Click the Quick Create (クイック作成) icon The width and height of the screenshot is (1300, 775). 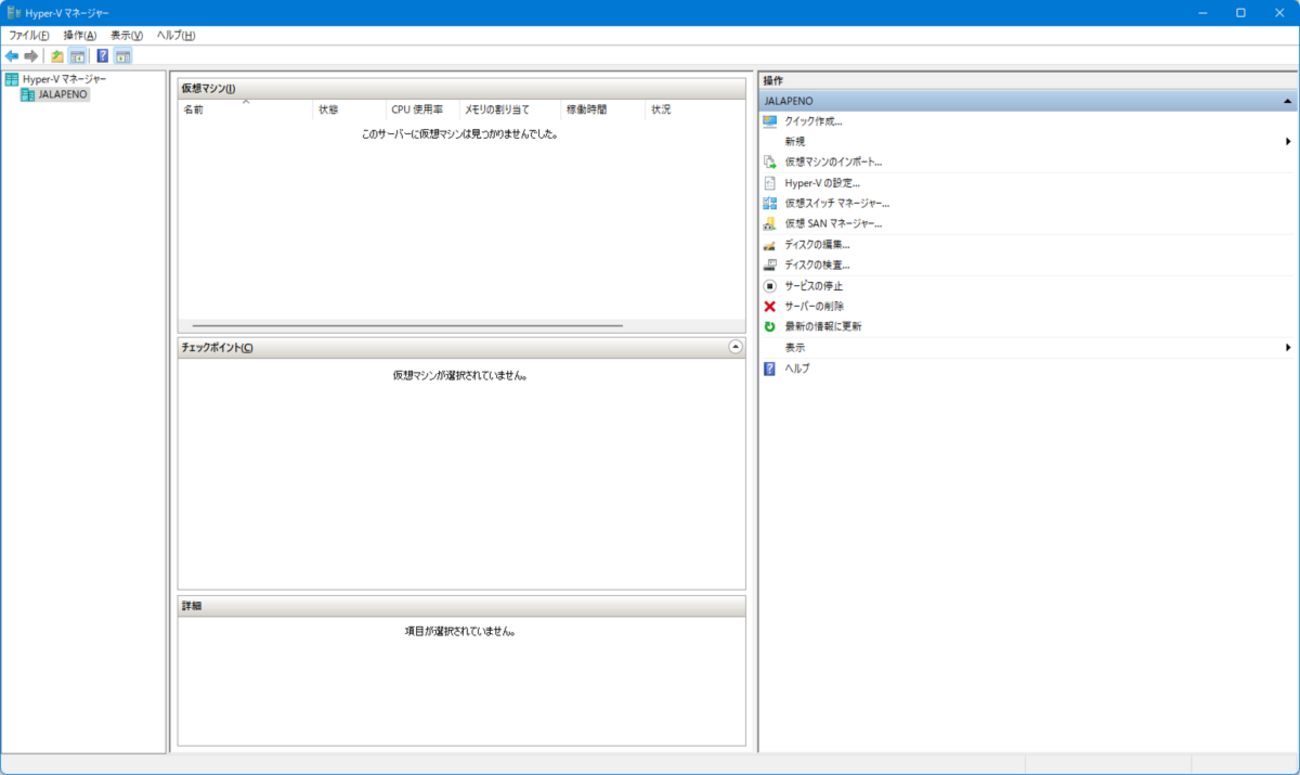(769, 121)
